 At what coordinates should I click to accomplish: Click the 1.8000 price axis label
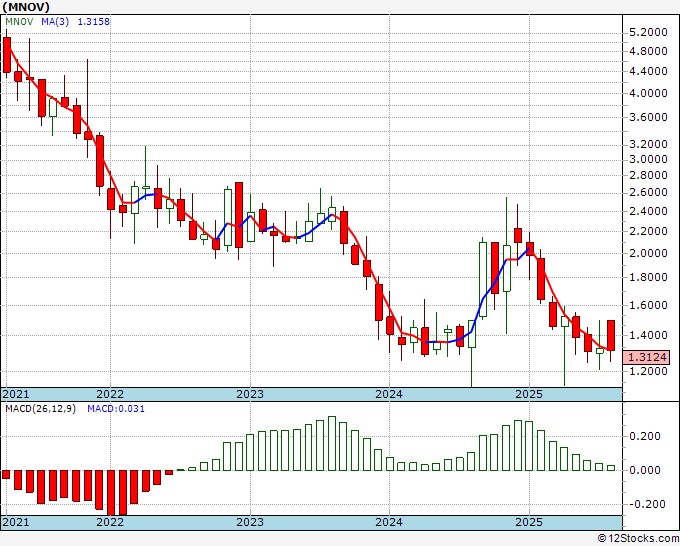[x=648, y=277]
